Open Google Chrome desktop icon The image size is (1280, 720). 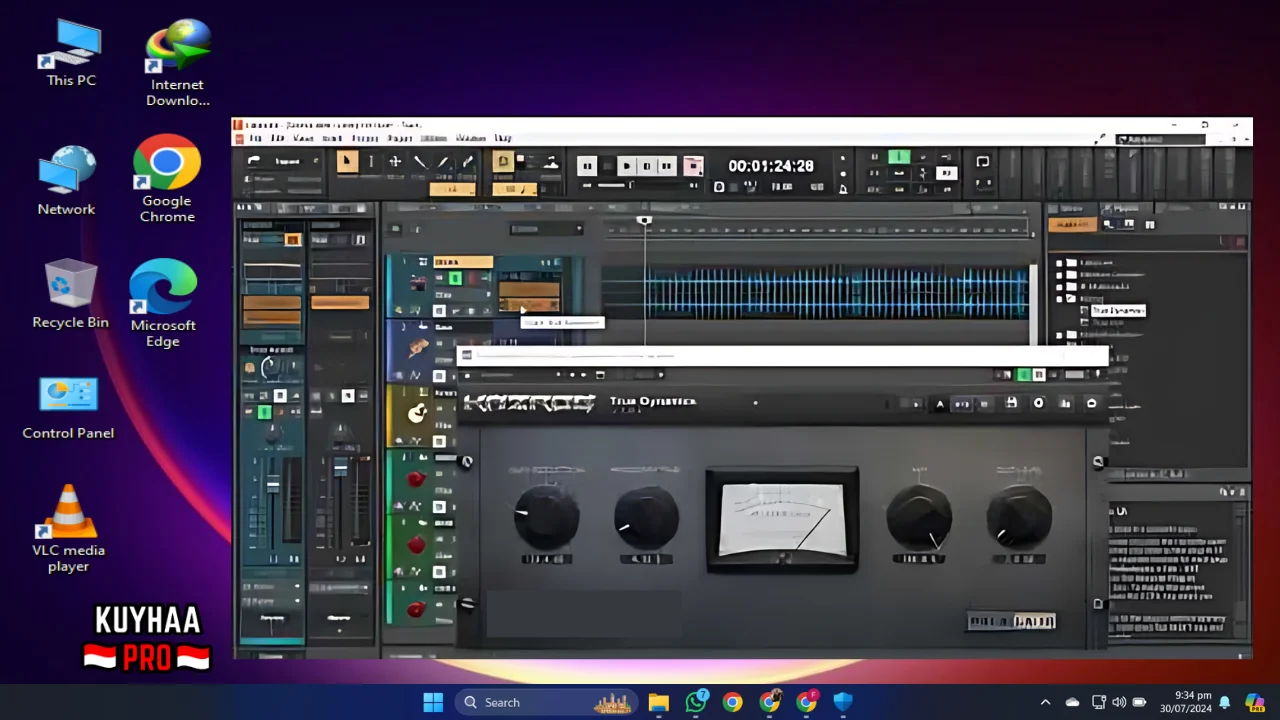[x=167, y=178]
